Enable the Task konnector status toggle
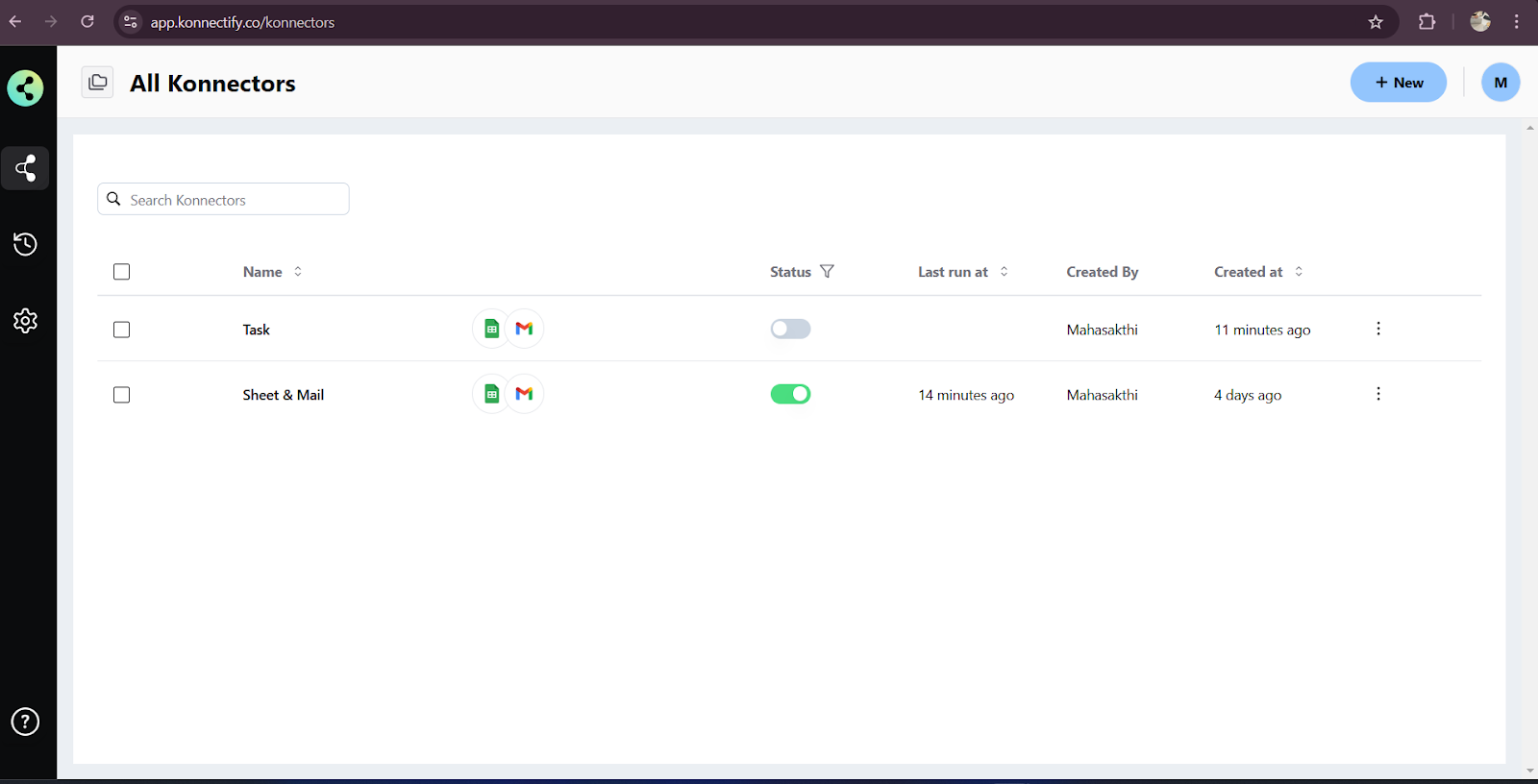The height and width of the screenshot is (784, 1538). pyautogui.click(x=790, y=329)
